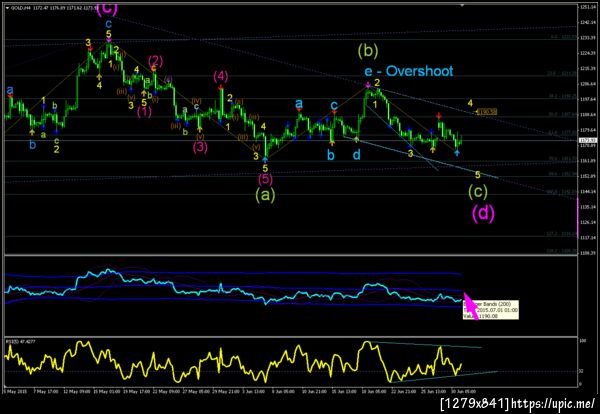Select the green (a) wave label
The width and height of the screenshot is (600, 414).
tap(265, 195)
